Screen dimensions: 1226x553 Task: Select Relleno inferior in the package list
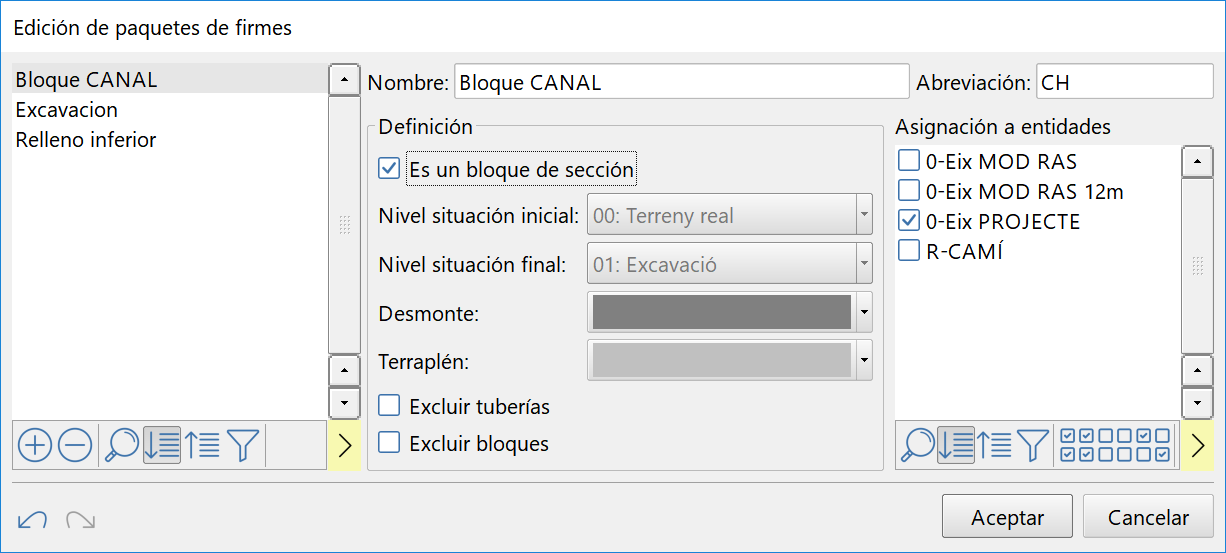(86, 140)
